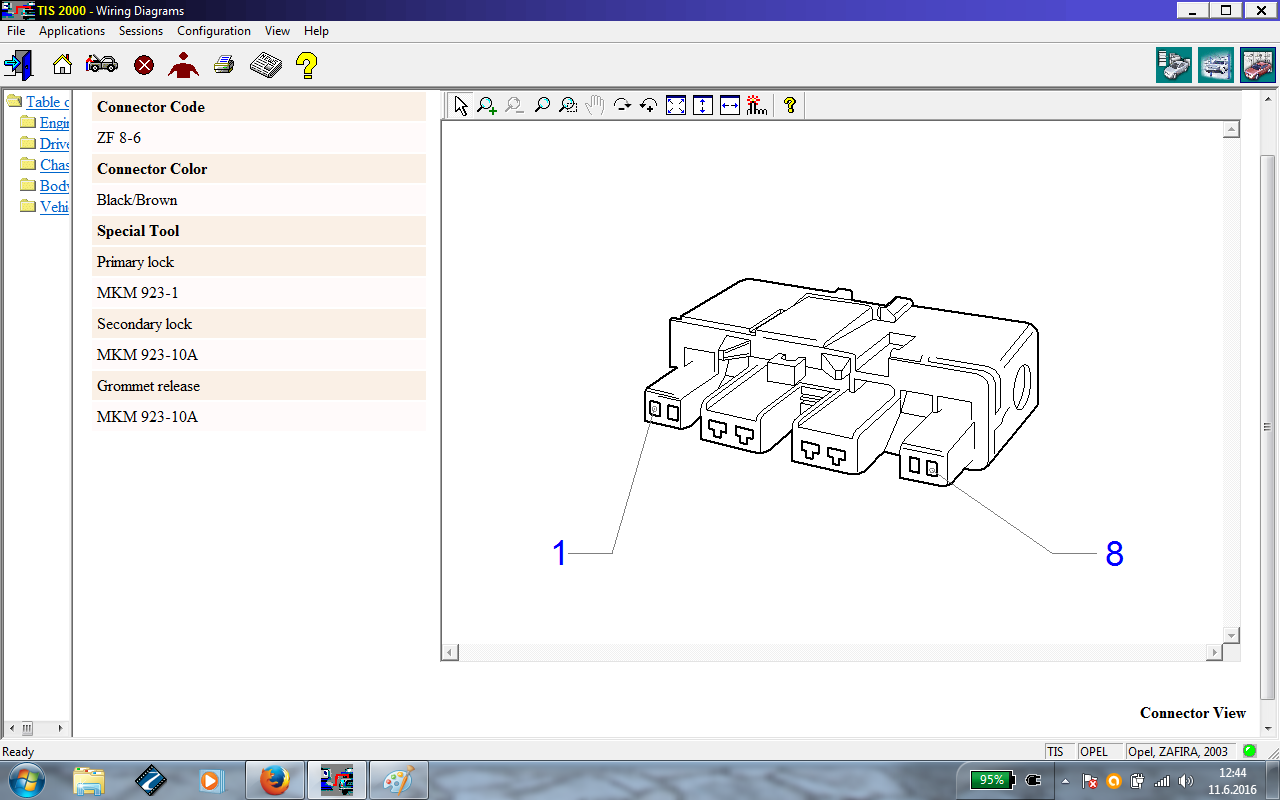
Task: Select the arrow pointer tool
Action: point(460,105)
